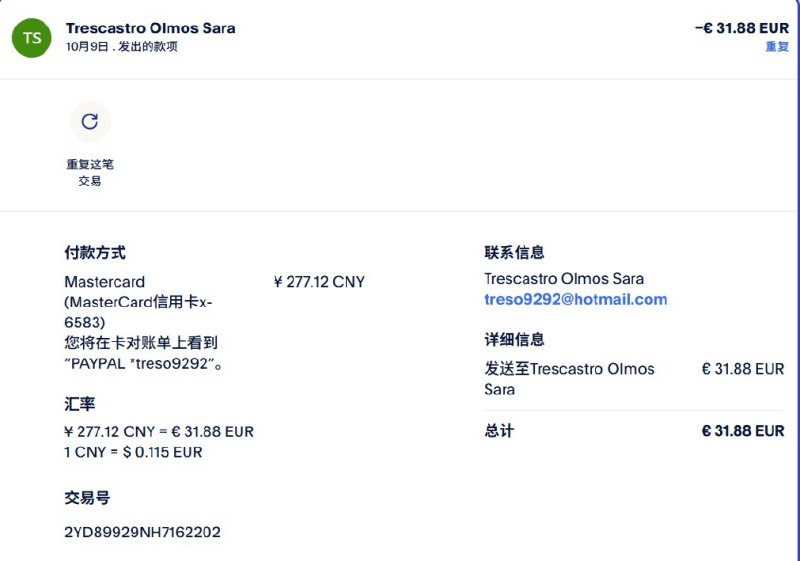The width and height of the screenshot is (800, 561).
Task: Click the 汇率 section heading
Action: 80,404
